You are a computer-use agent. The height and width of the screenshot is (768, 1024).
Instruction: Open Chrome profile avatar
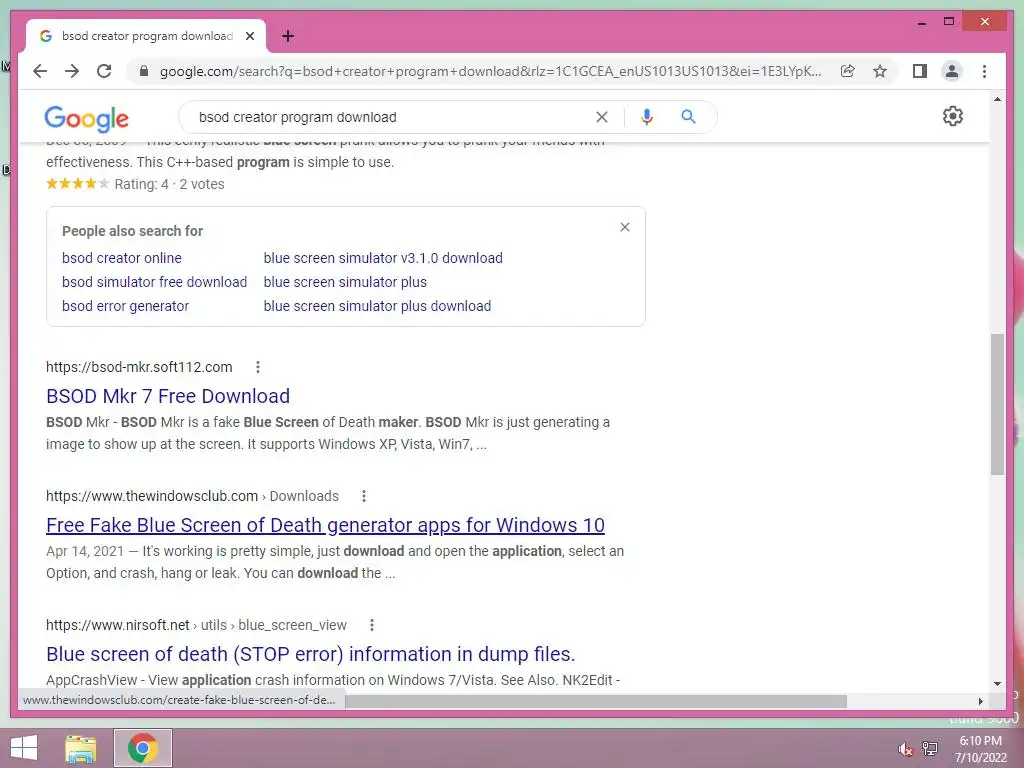[x=952, y=71]
